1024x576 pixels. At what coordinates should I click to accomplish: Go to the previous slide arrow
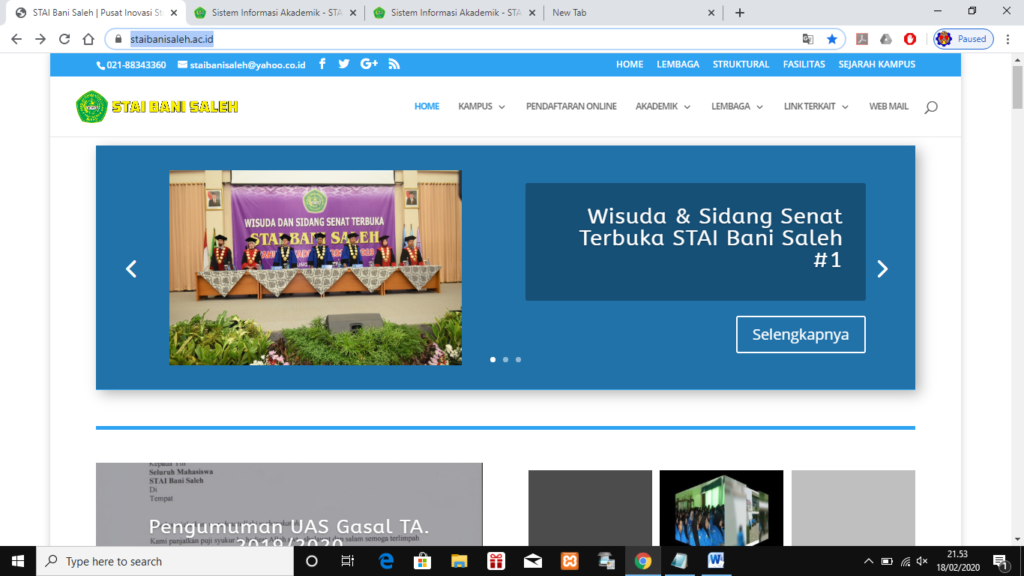131,269
